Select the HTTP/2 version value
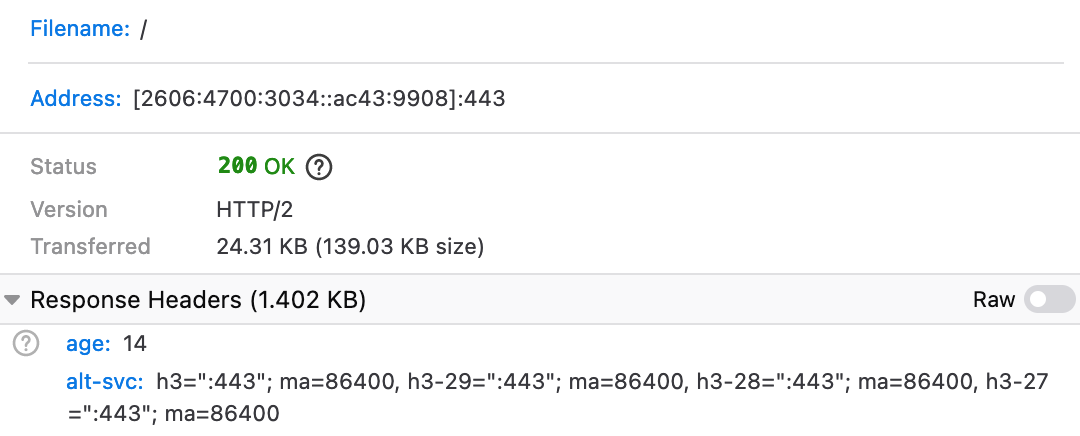 254,210
